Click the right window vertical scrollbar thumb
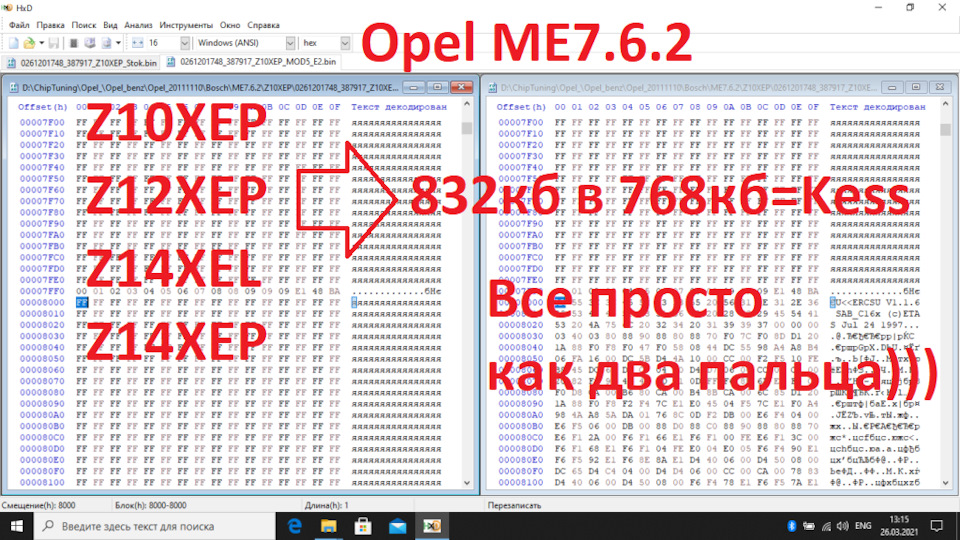960x540 pixels. coord(946,130)
